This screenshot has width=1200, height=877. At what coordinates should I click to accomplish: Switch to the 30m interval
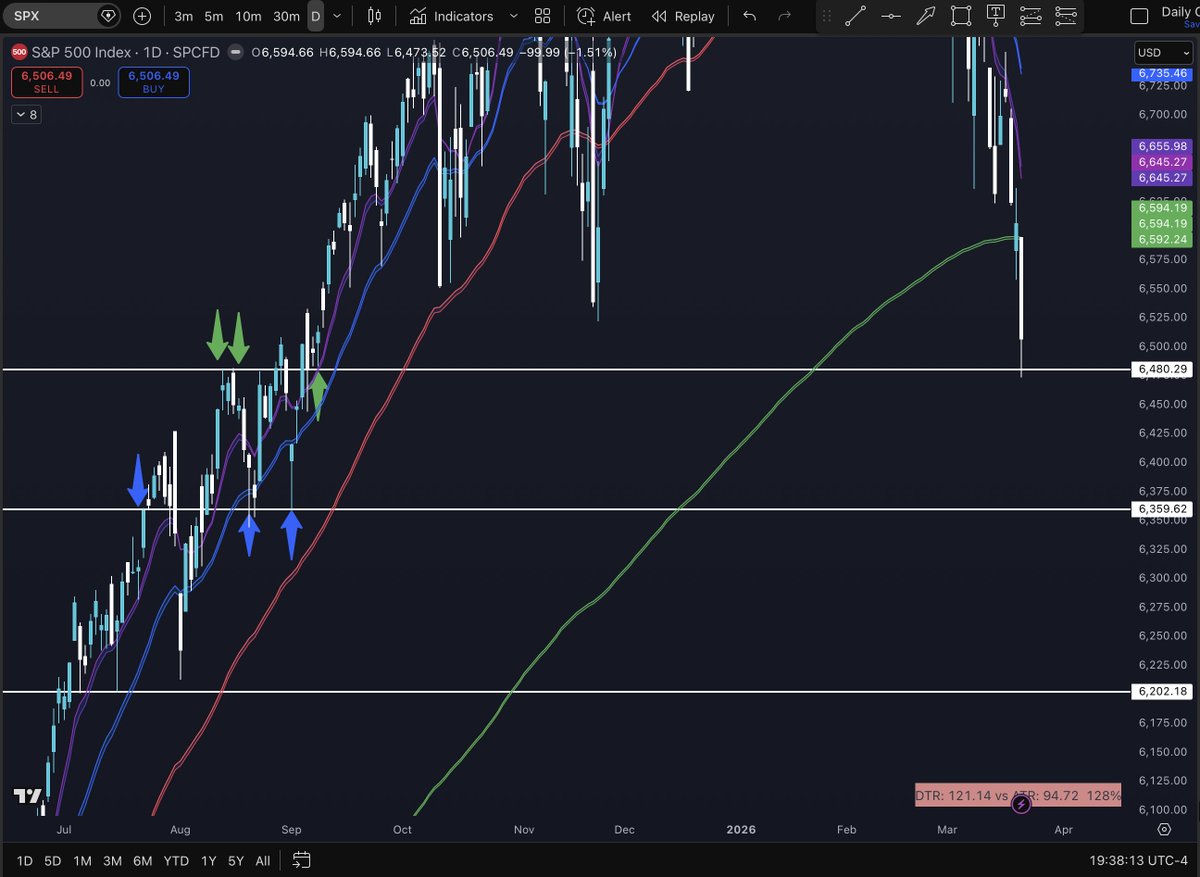click(x=287, y=16)
